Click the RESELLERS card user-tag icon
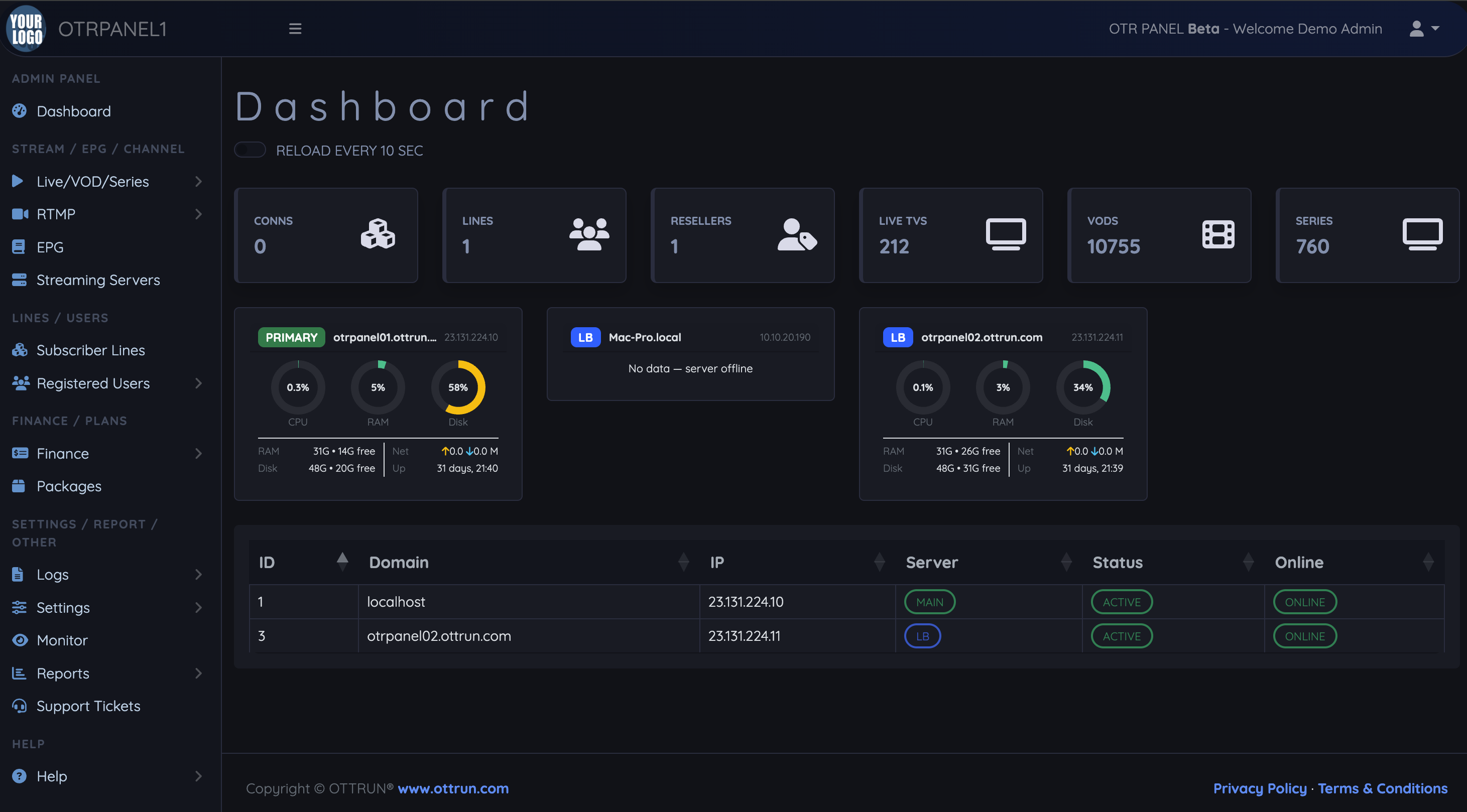The height and width of the screenshot is (812, 1467). point(797,234)
